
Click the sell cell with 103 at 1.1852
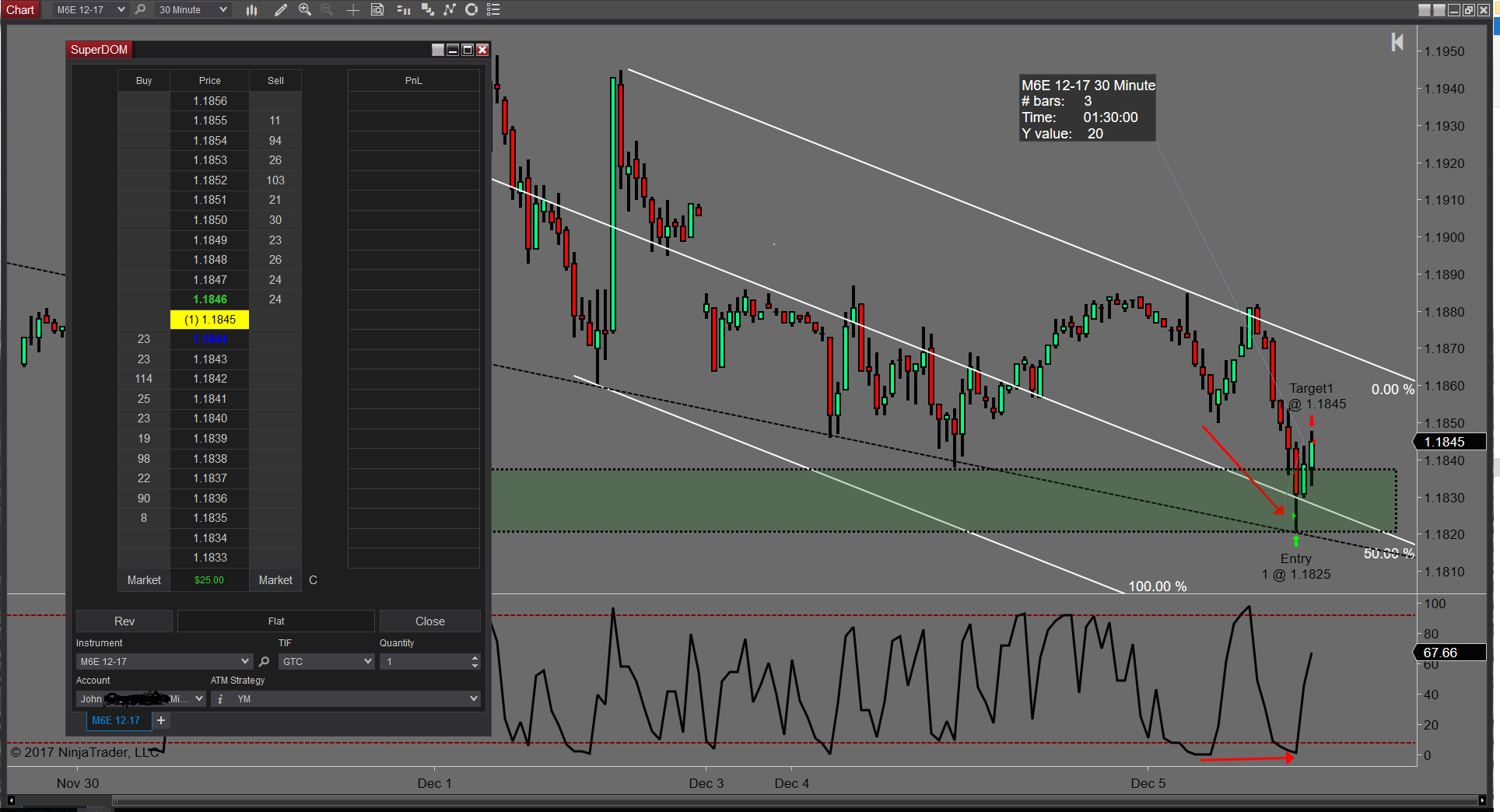(275, 180)
